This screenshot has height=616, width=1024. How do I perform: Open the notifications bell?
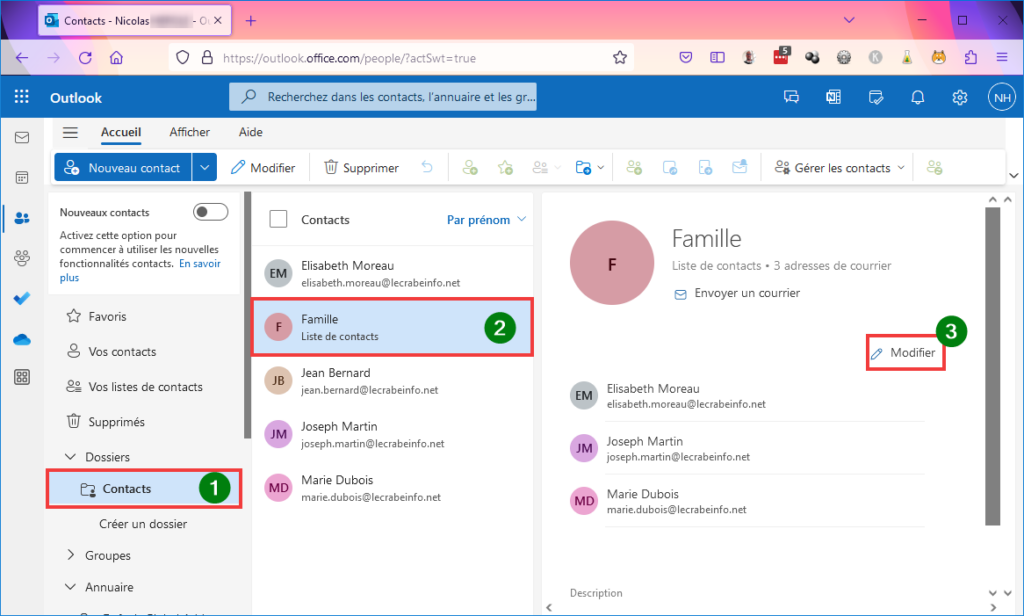(x=917, y=97)
